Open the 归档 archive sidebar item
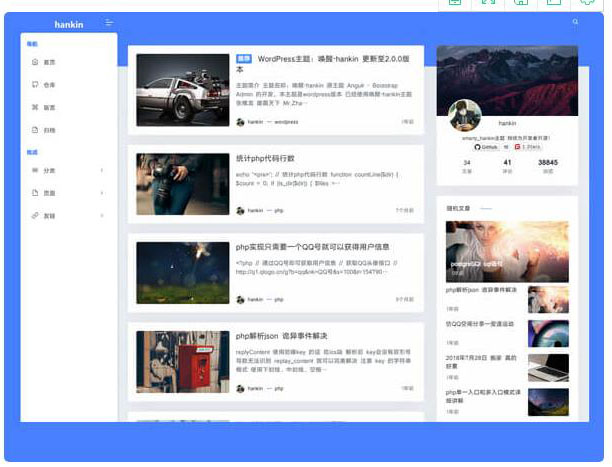 (49, 130)
